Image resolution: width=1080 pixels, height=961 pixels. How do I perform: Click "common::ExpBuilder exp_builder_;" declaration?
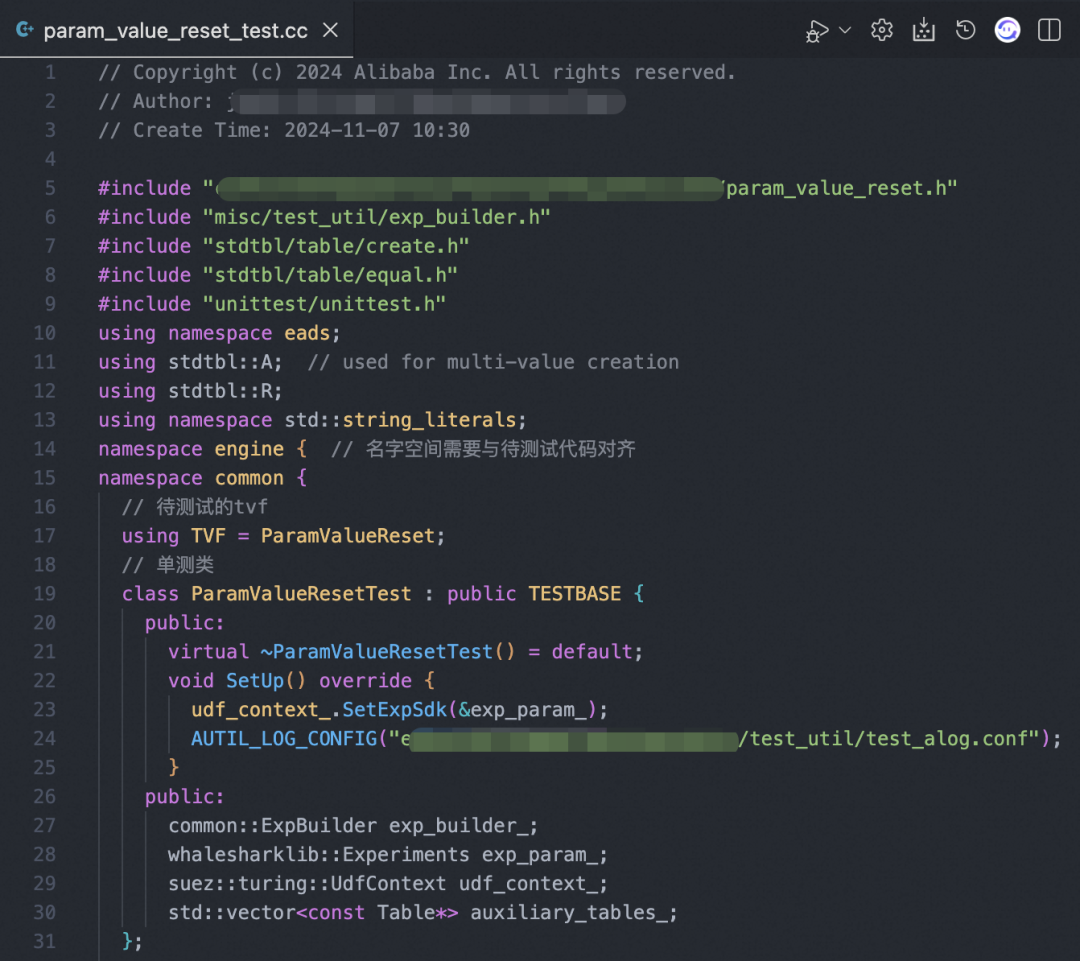pos(353,825)
